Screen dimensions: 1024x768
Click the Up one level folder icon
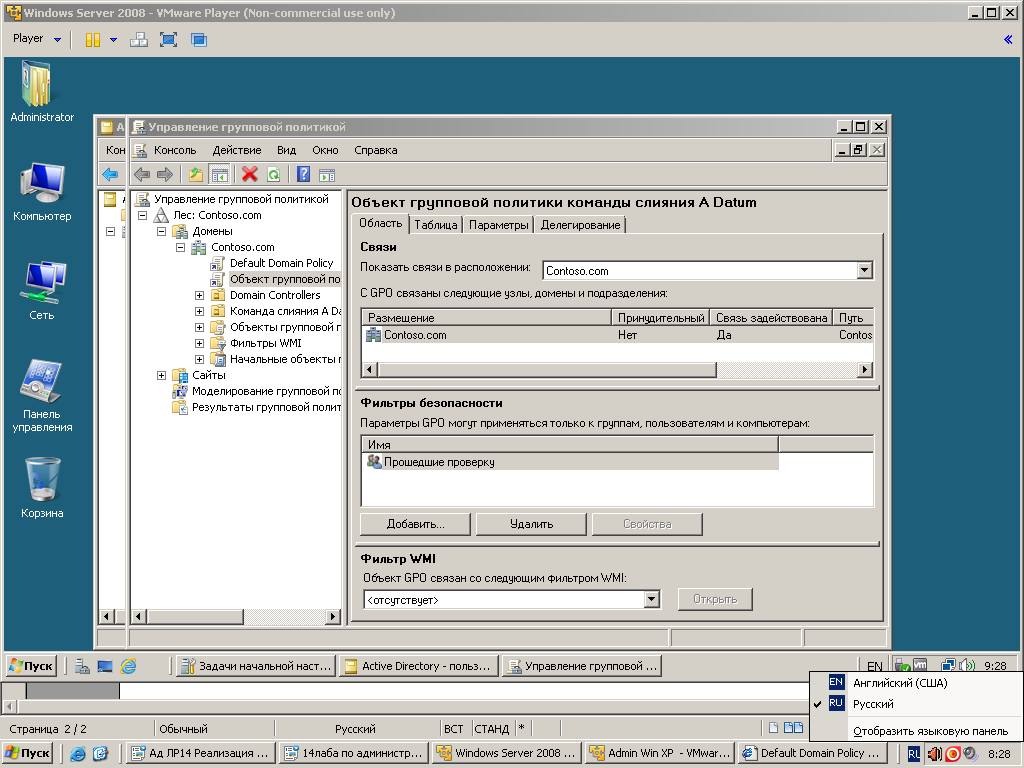(x=195, y=174)
